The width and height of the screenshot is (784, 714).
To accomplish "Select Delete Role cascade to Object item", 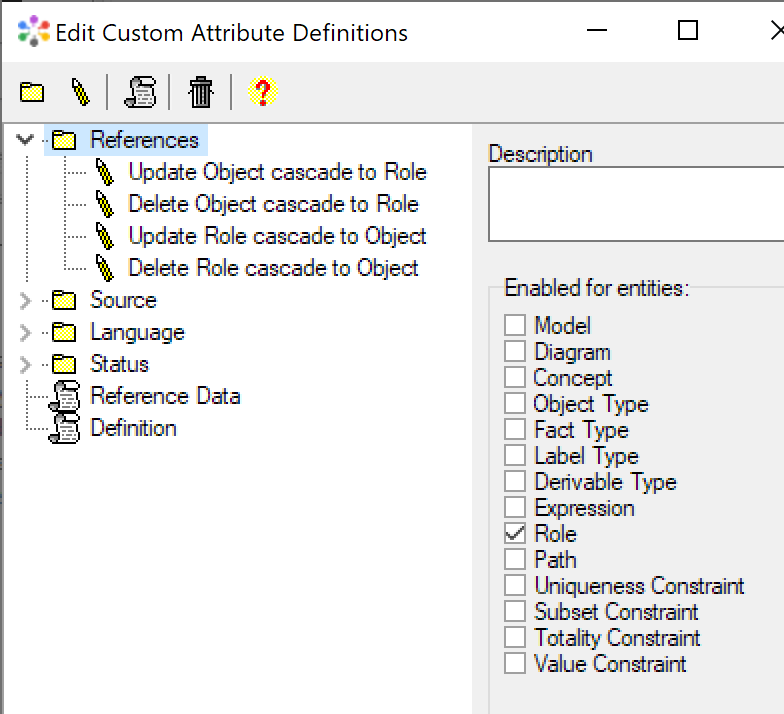I will click(273, 268).
